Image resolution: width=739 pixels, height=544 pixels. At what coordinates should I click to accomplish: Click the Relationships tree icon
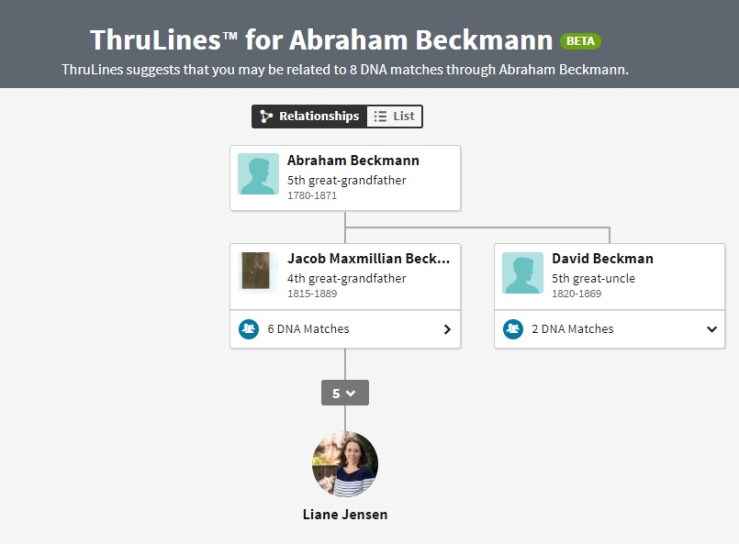point(266,117)
